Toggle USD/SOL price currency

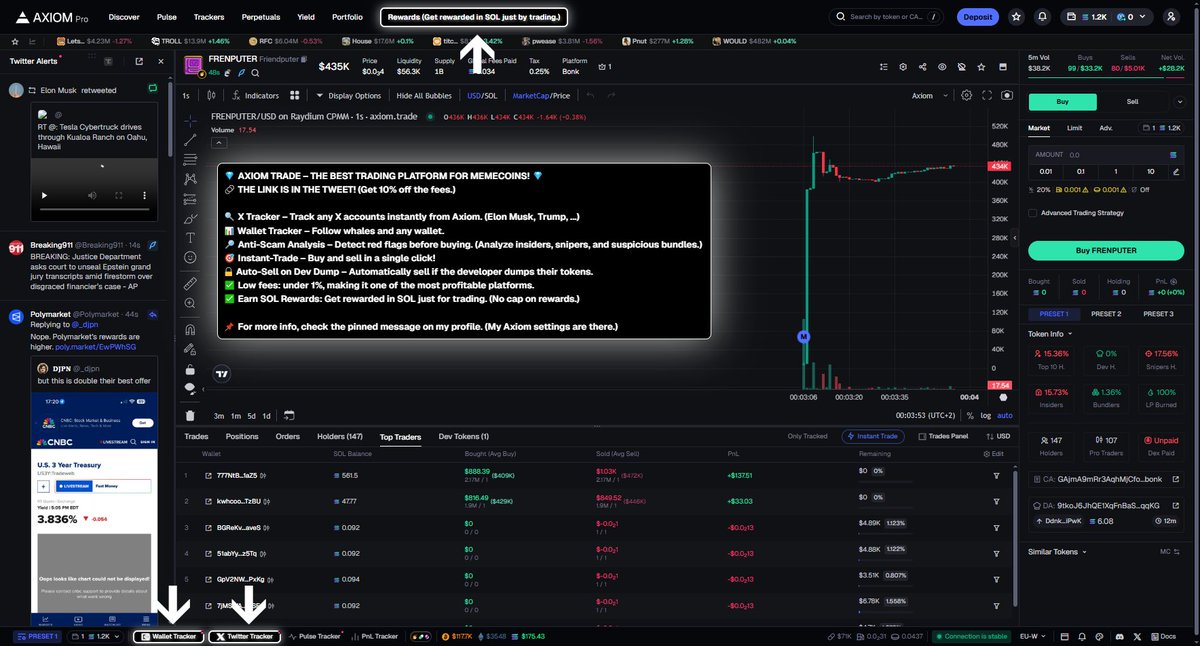click(482, 95)
